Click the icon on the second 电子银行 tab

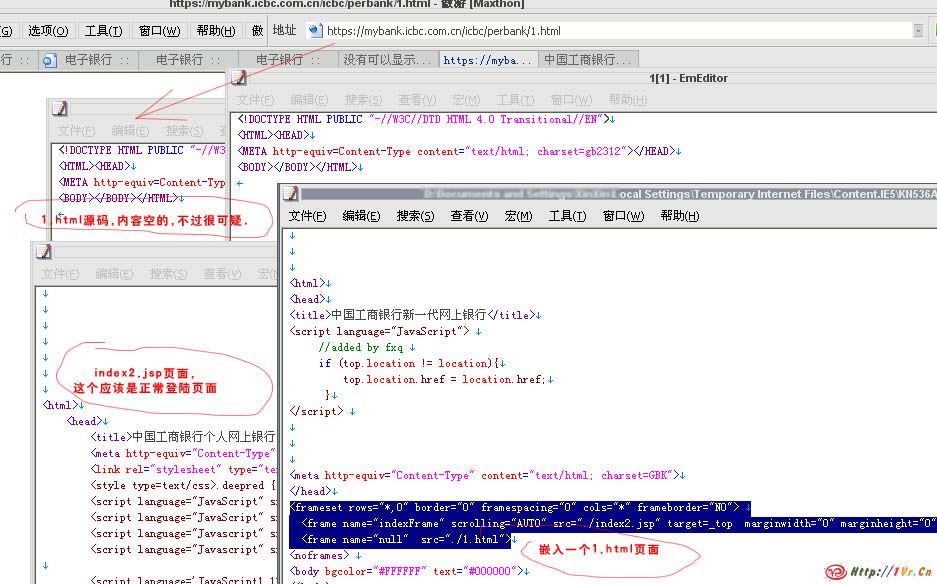49,60
